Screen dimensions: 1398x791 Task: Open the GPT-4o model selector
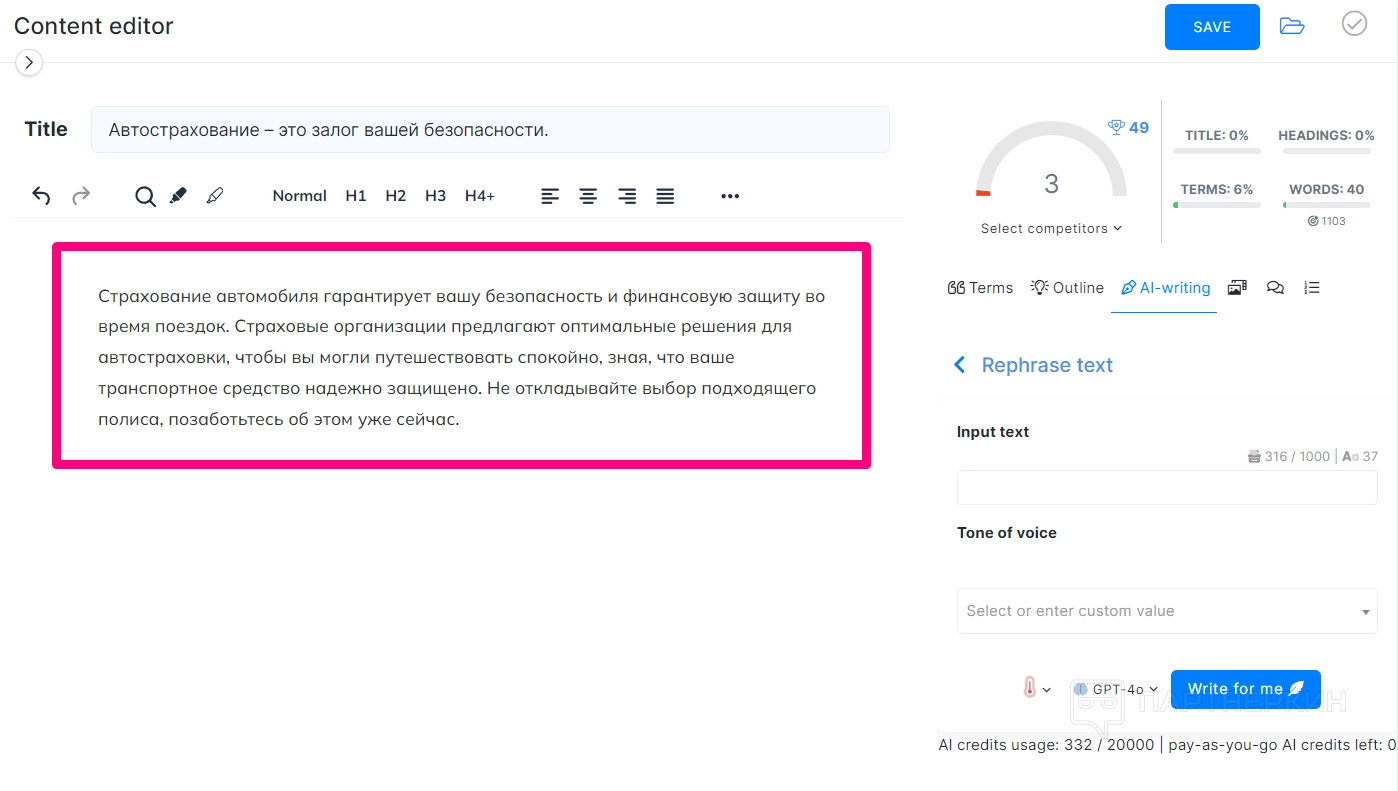pos(1116,689)
